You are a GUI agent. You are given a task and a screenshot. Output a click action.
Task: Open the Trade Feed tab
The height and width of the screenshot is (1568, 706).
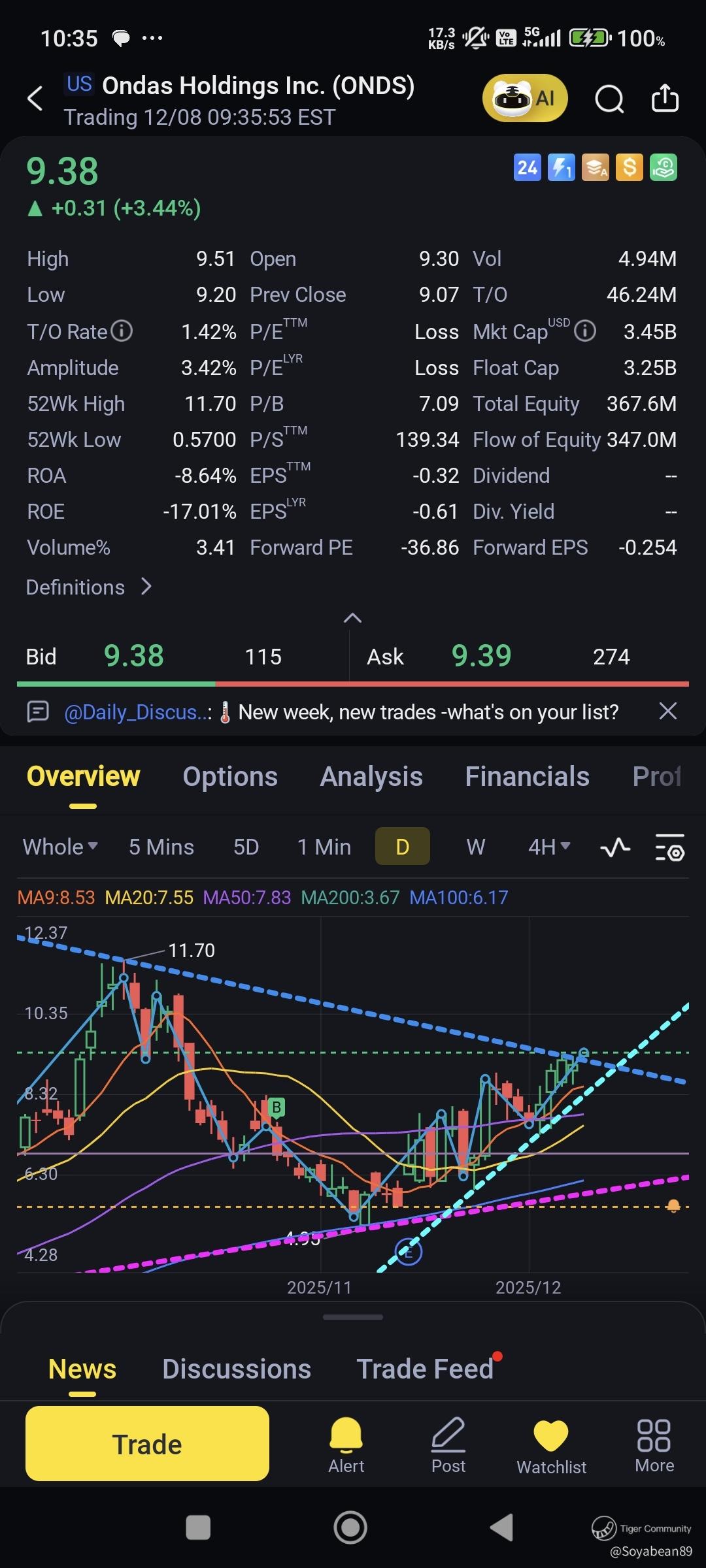pyautogui.click(x=426, y=1369)
